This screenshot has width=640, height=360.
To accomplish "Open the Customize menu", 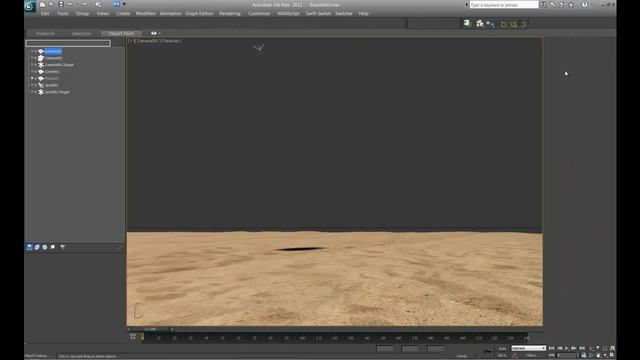I will (259, 13).
